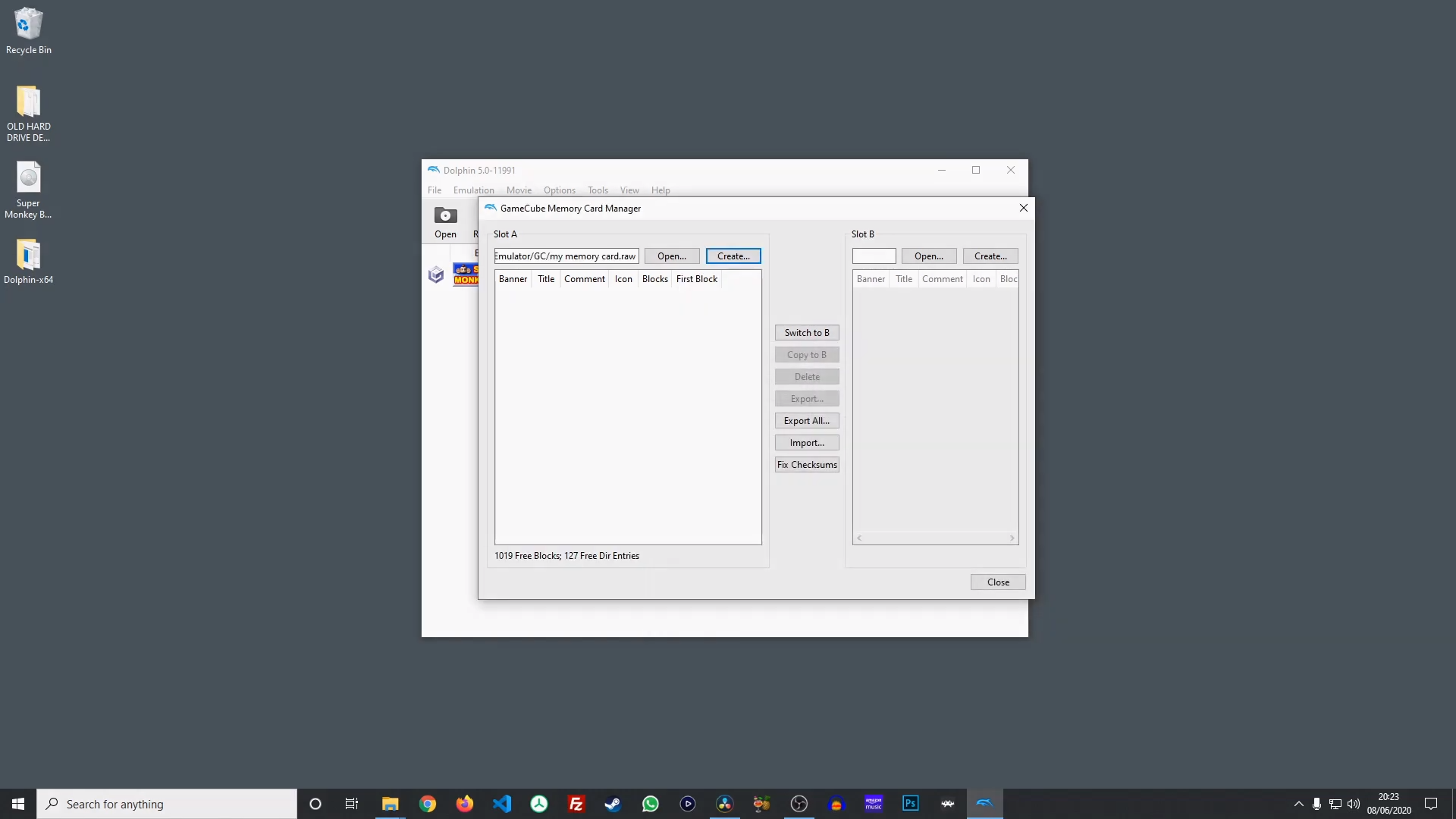Viewport: 1456px width, 819px height.
Task: Click the Steam icon in taskbar
Action: coord(613,803)
